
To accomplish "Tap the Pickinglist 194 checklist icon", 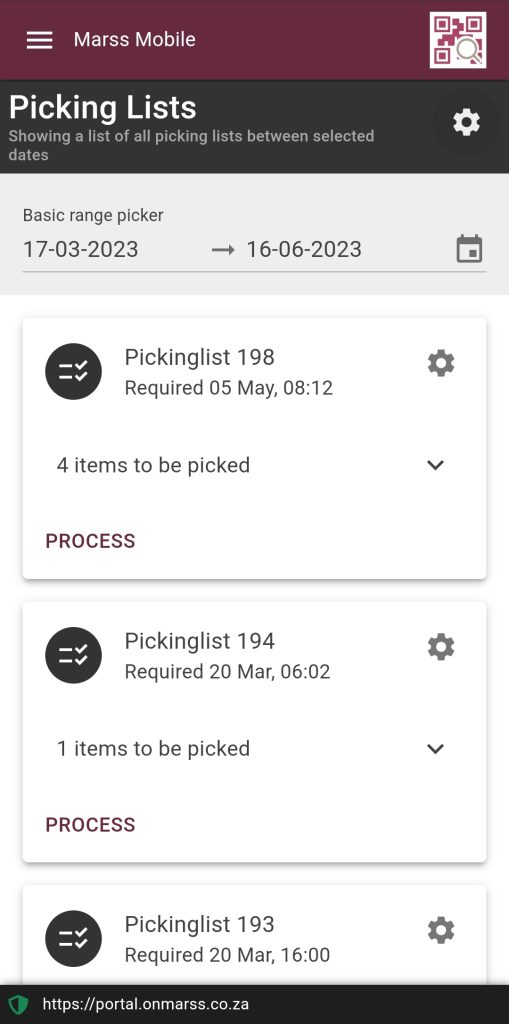I will (73, 655).
